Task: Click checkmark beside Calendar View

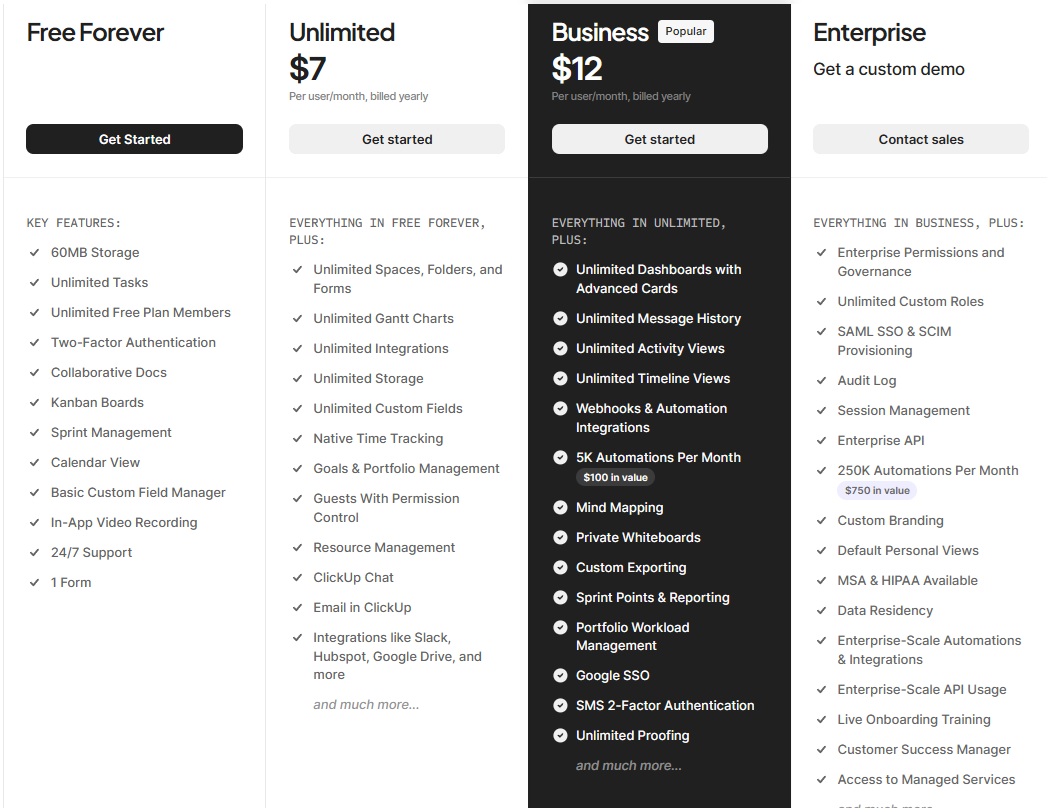Action: pos(34,463)
